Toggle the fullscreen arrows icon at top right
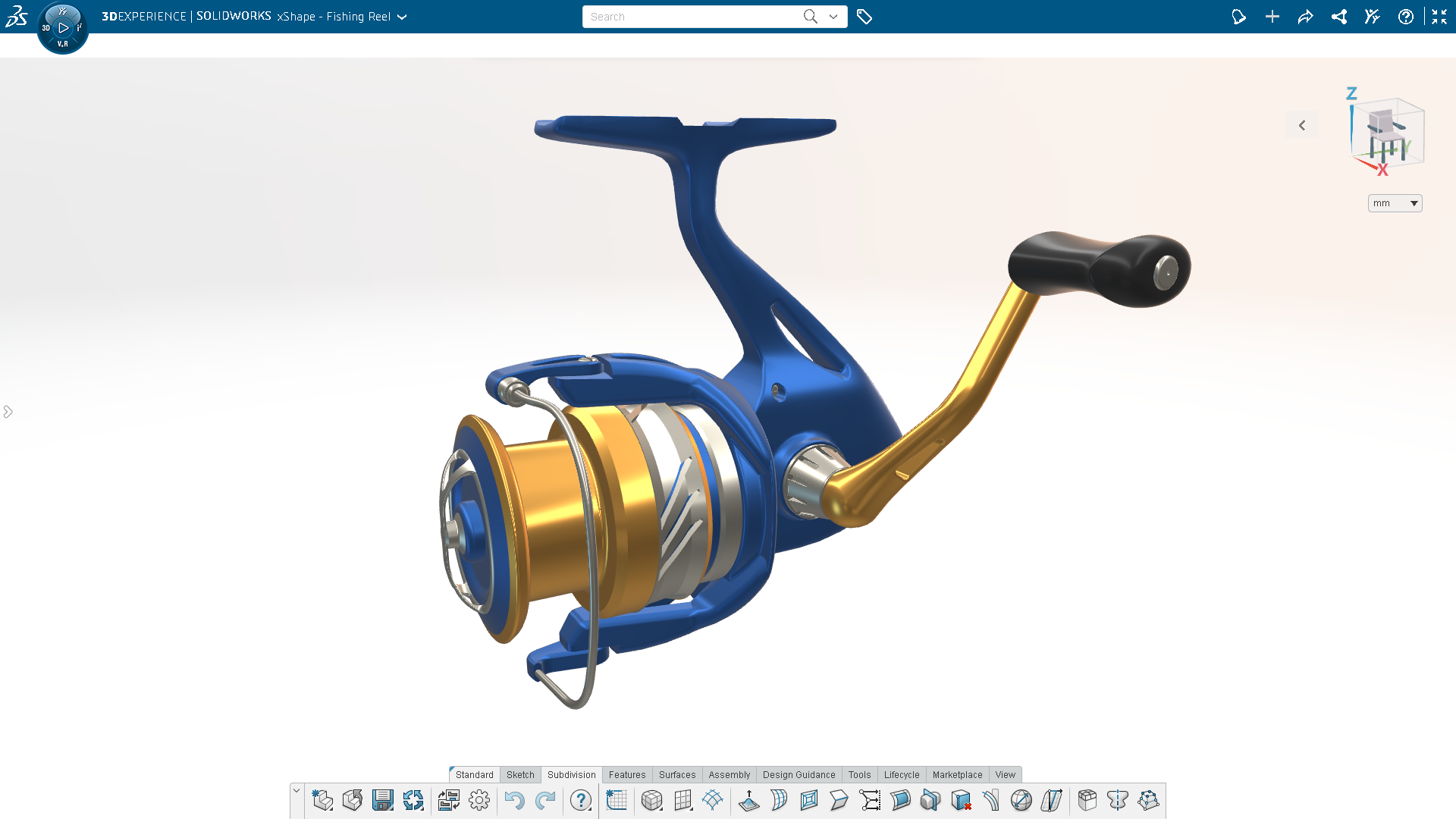Image resolution: width=1456 pixels, height=819 pixels. (x=1439, y=17)
